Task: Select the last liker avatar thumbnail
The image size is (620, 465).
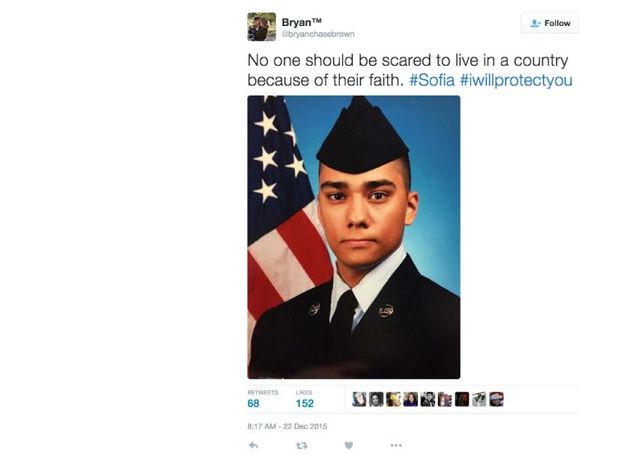Action: coord(497,399)
